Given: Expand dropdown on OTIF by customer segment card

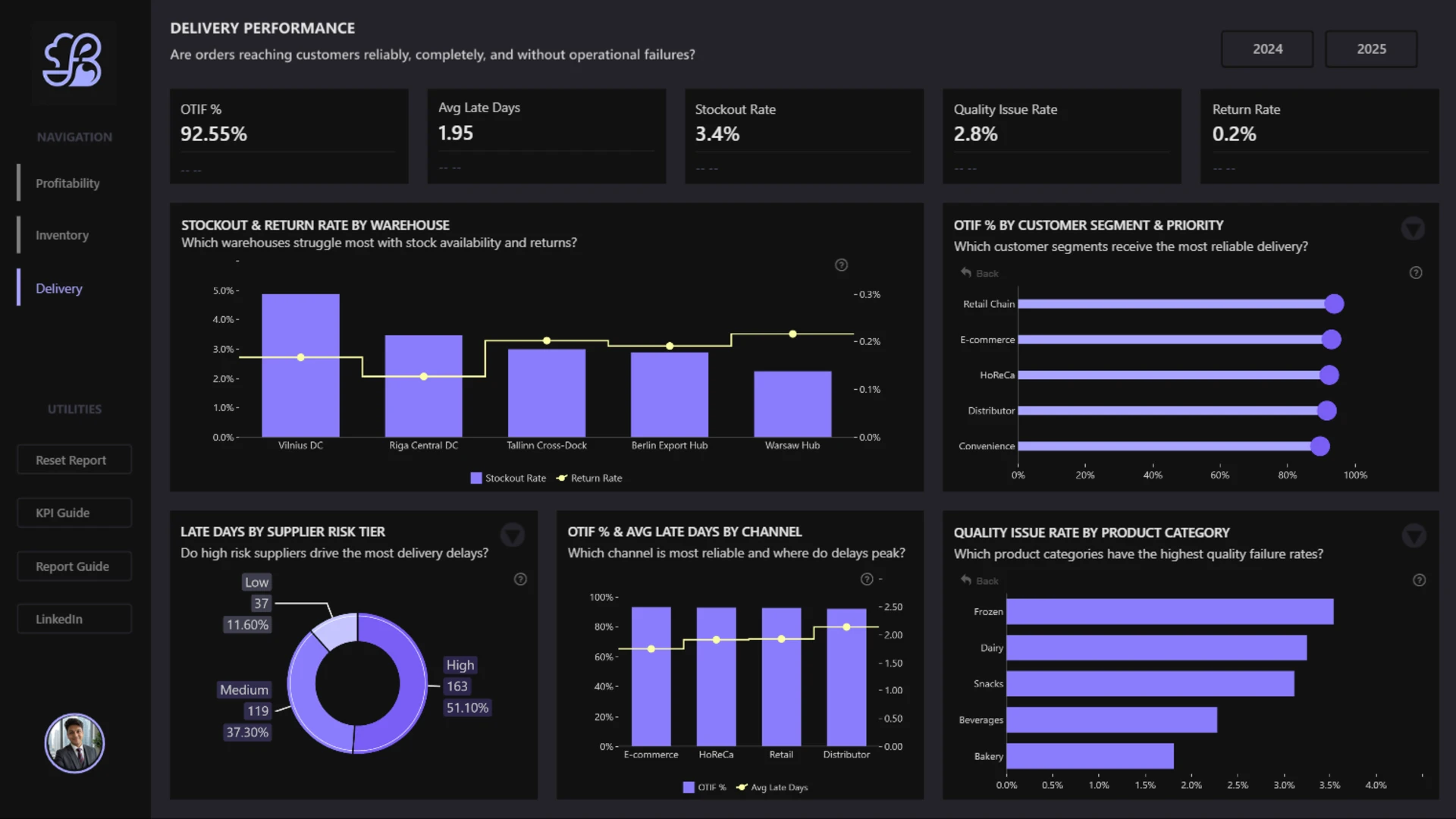Looking at the screenshot, I should pos(1413,228).
